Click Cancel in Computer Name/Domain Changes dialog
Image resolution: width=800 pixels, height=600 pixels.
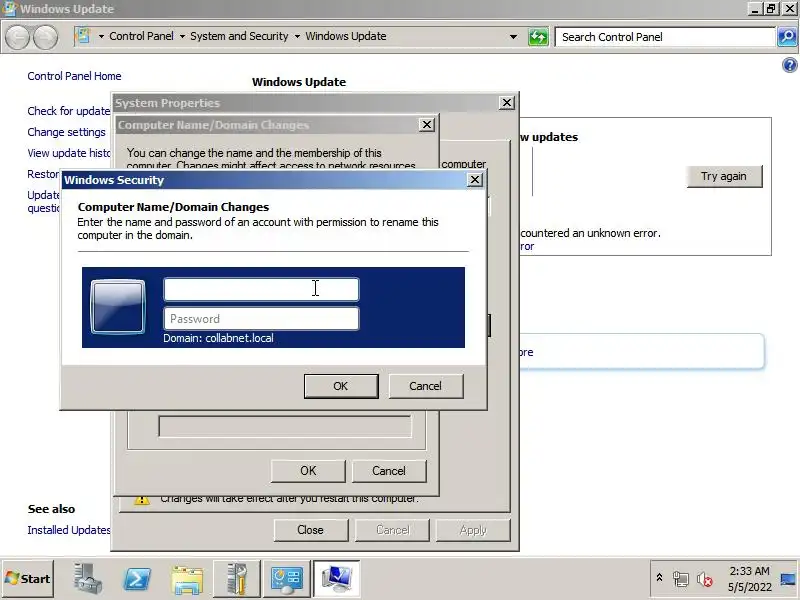click(389, 470)
